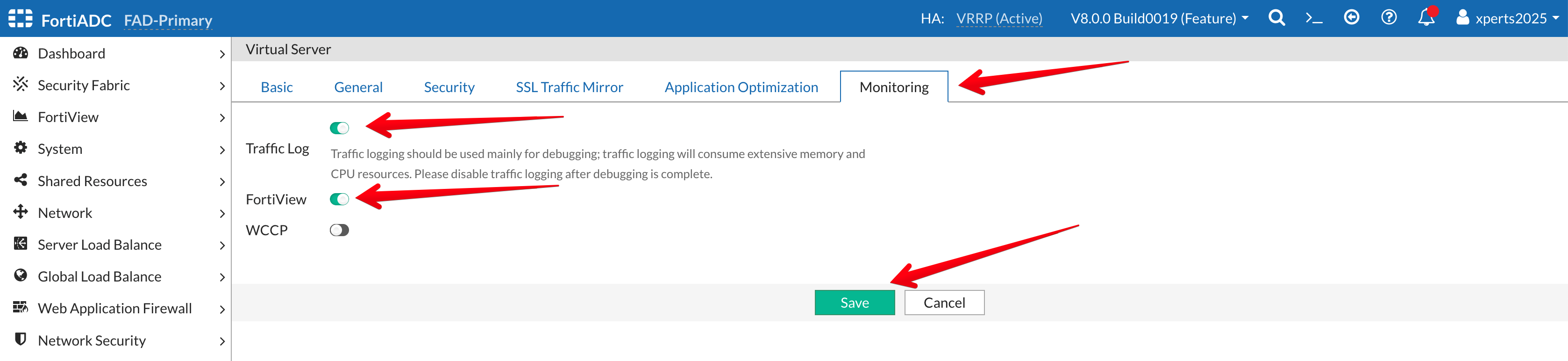This screenshot has width=1568, height=361.
Task: Open the help question mark icon
Action: [x=1389, y=18]
